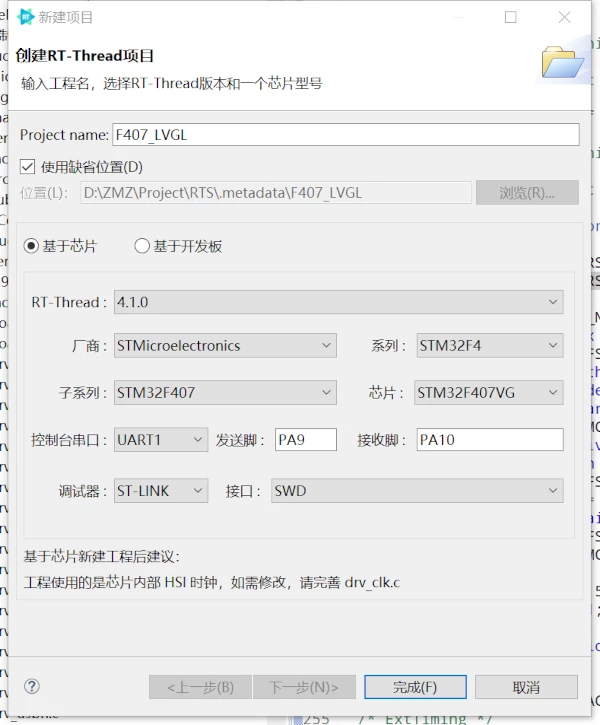Image resolution: width=600 pixels, height=725 pixels.
Task: Click the 接收脚 PA10 input field
Action: click(490, 439)
